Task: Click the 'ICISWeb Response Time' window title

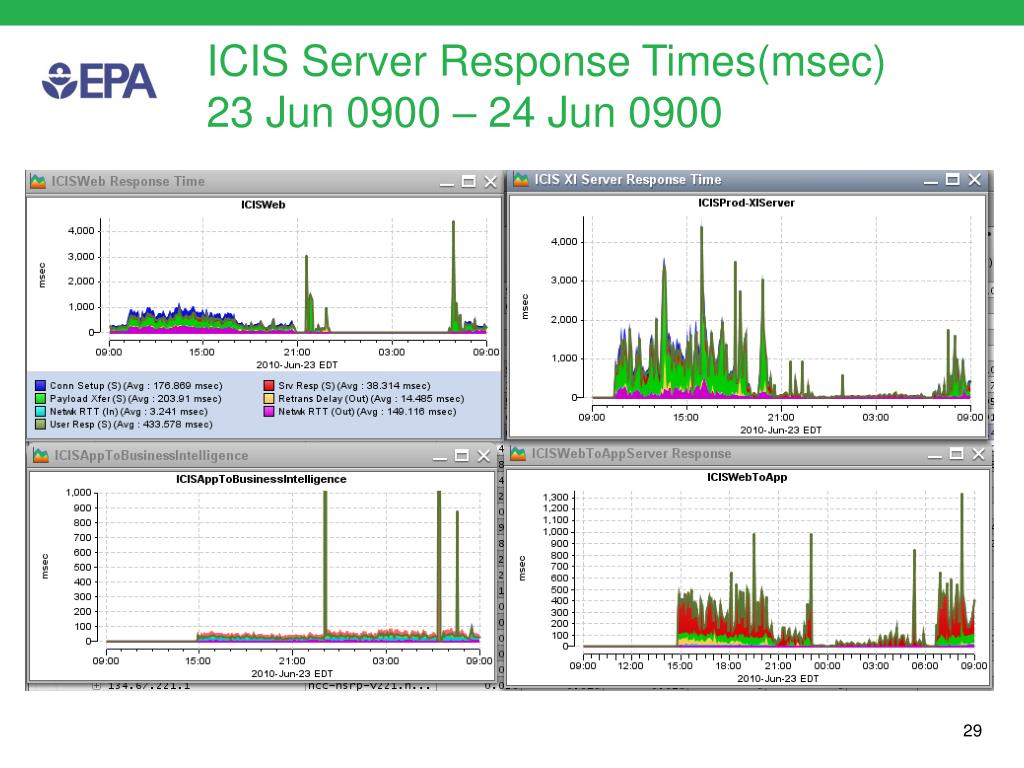Action: click(x=128, y=182)
